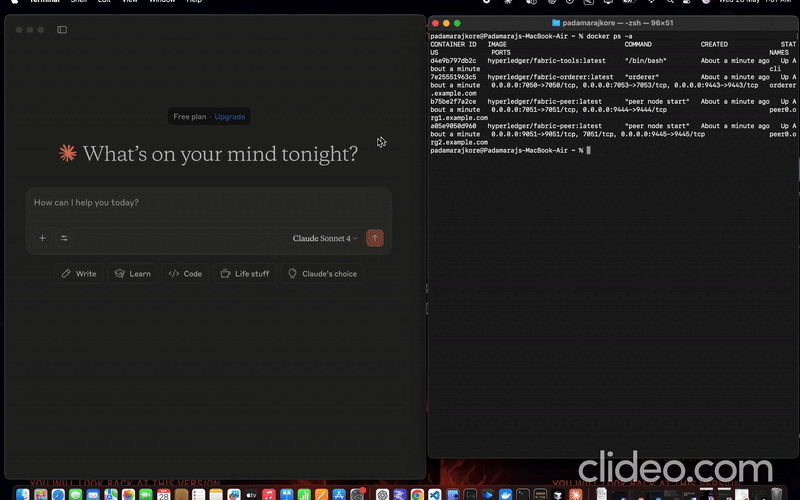Click the NAMES column header in Terminal
This screenshot has width=800, height=500.
tap(779, 53)
